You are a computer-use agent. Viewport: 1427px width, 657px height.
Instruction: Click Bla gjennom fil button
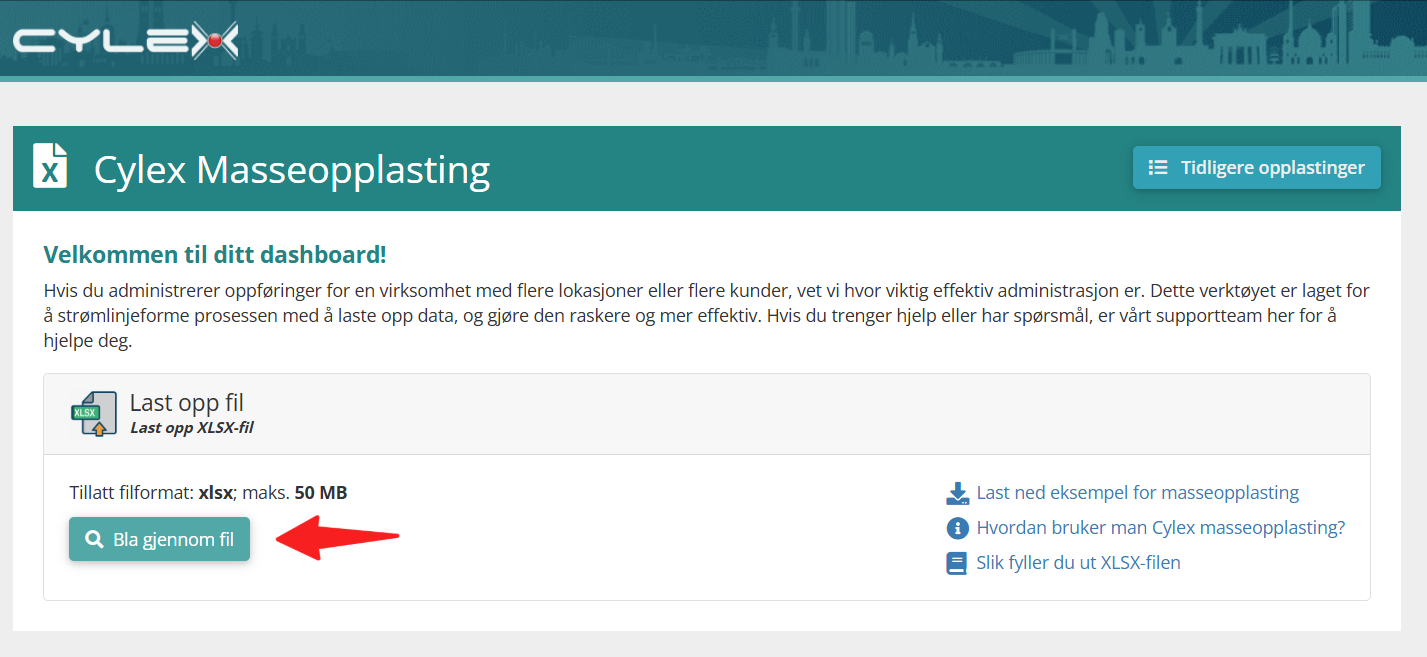click(x=159, y=539)
